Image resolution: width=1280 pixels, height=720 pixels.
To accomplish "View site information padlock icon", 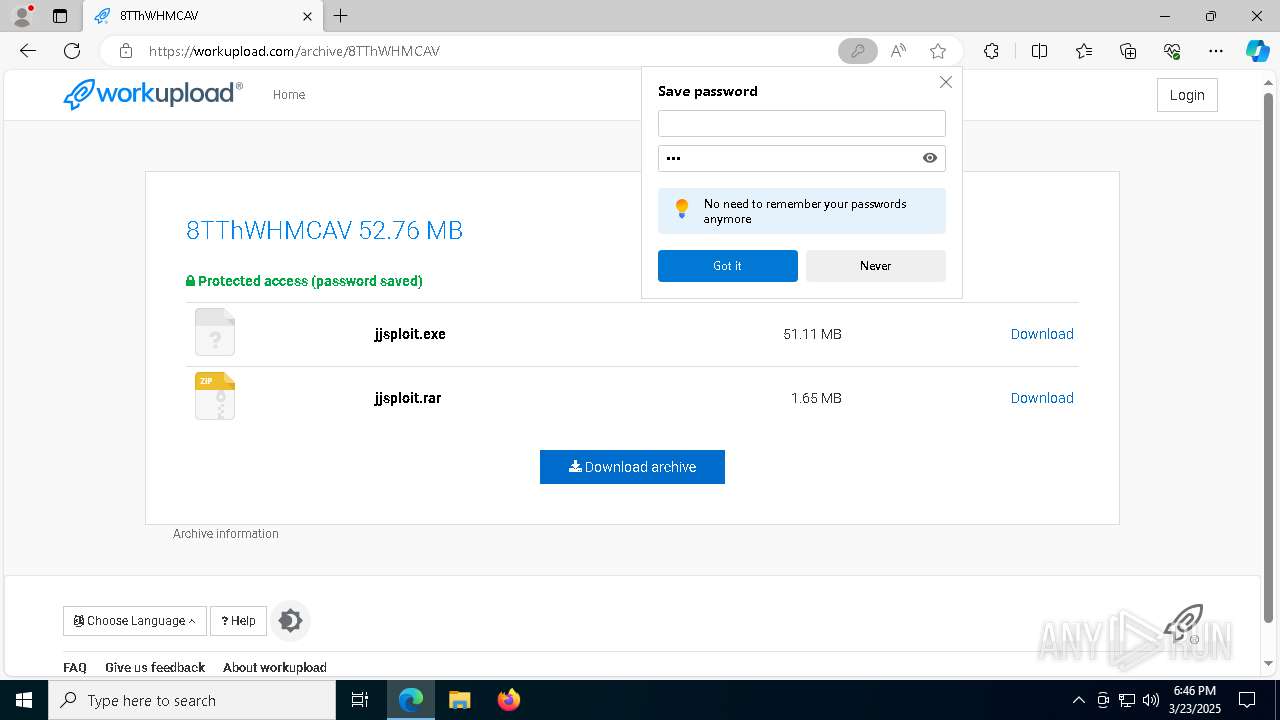I will click(126, 51).
